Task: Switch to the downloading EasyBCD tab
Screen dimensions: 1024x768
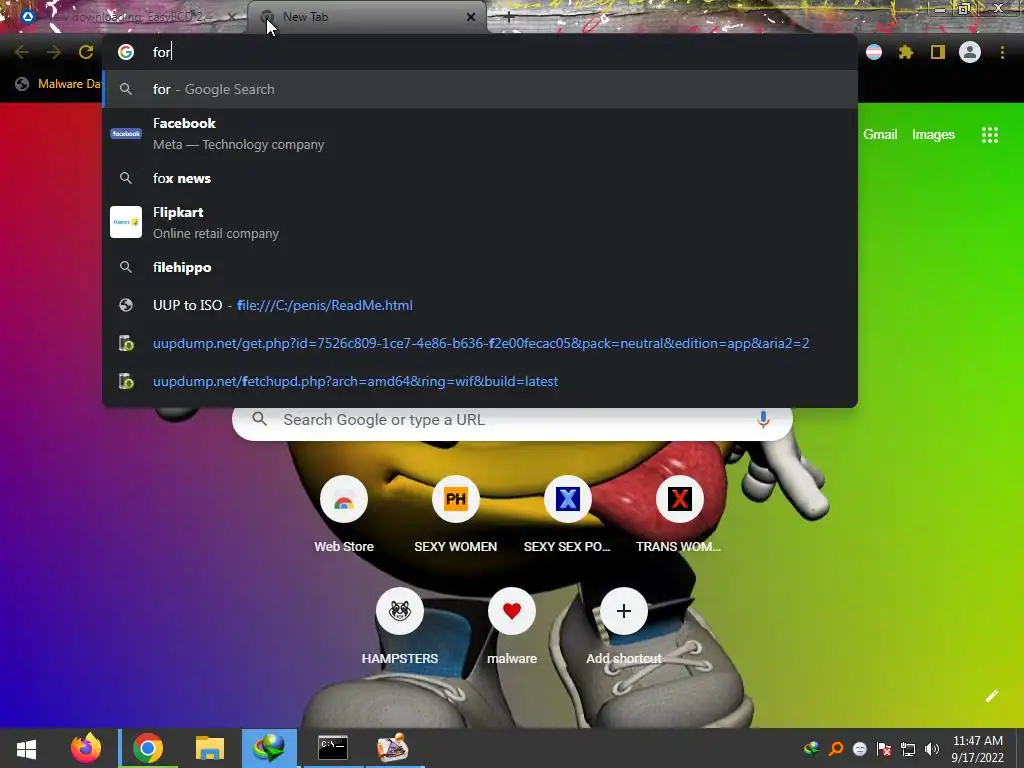Action: click(124, 17)
